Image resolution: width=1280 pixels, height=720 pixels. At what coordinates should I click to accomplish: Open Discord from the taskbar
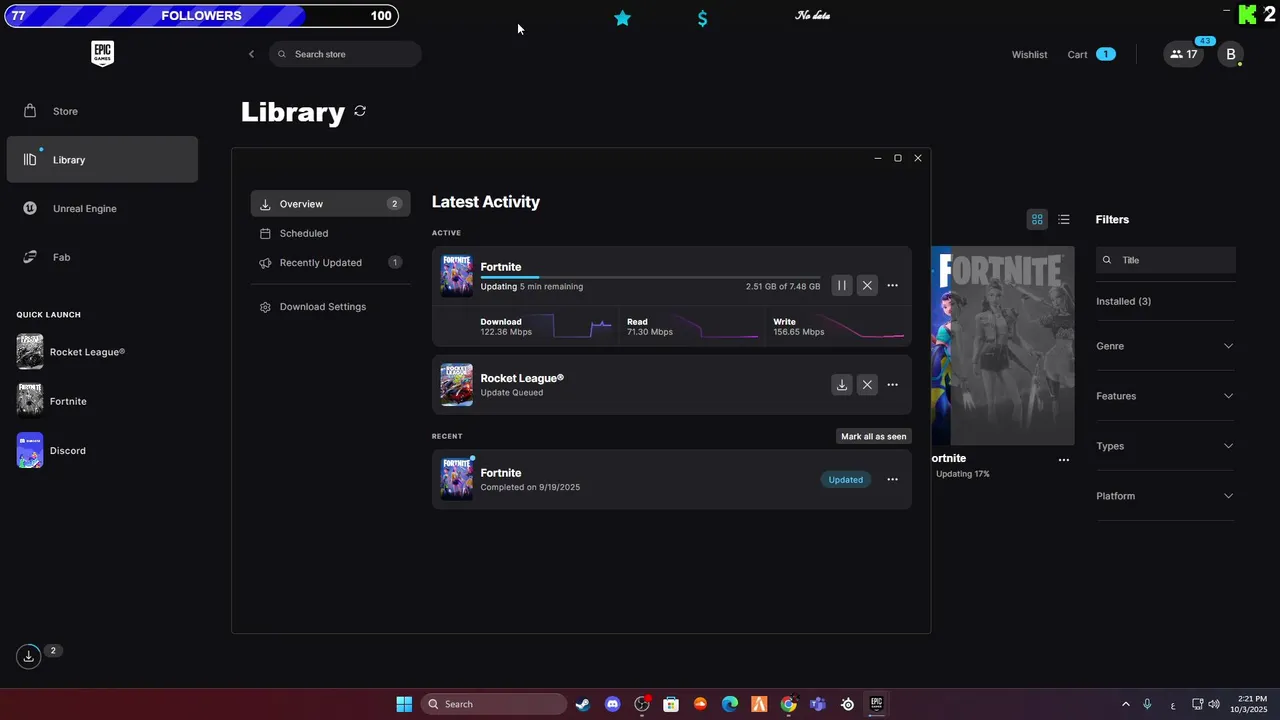(613, 704)
